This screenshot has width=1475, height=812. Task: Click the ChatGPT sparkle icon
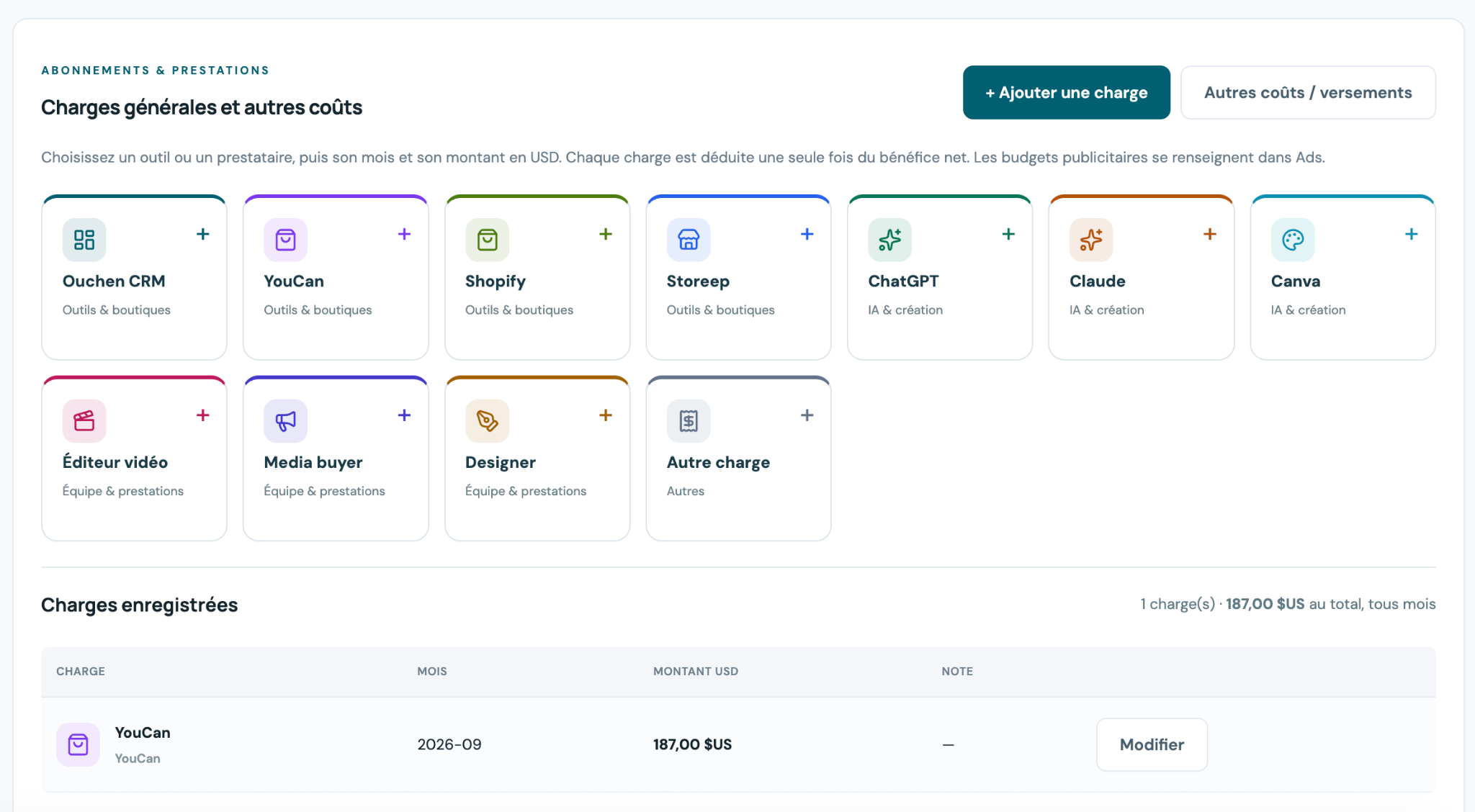coord(890,240)
